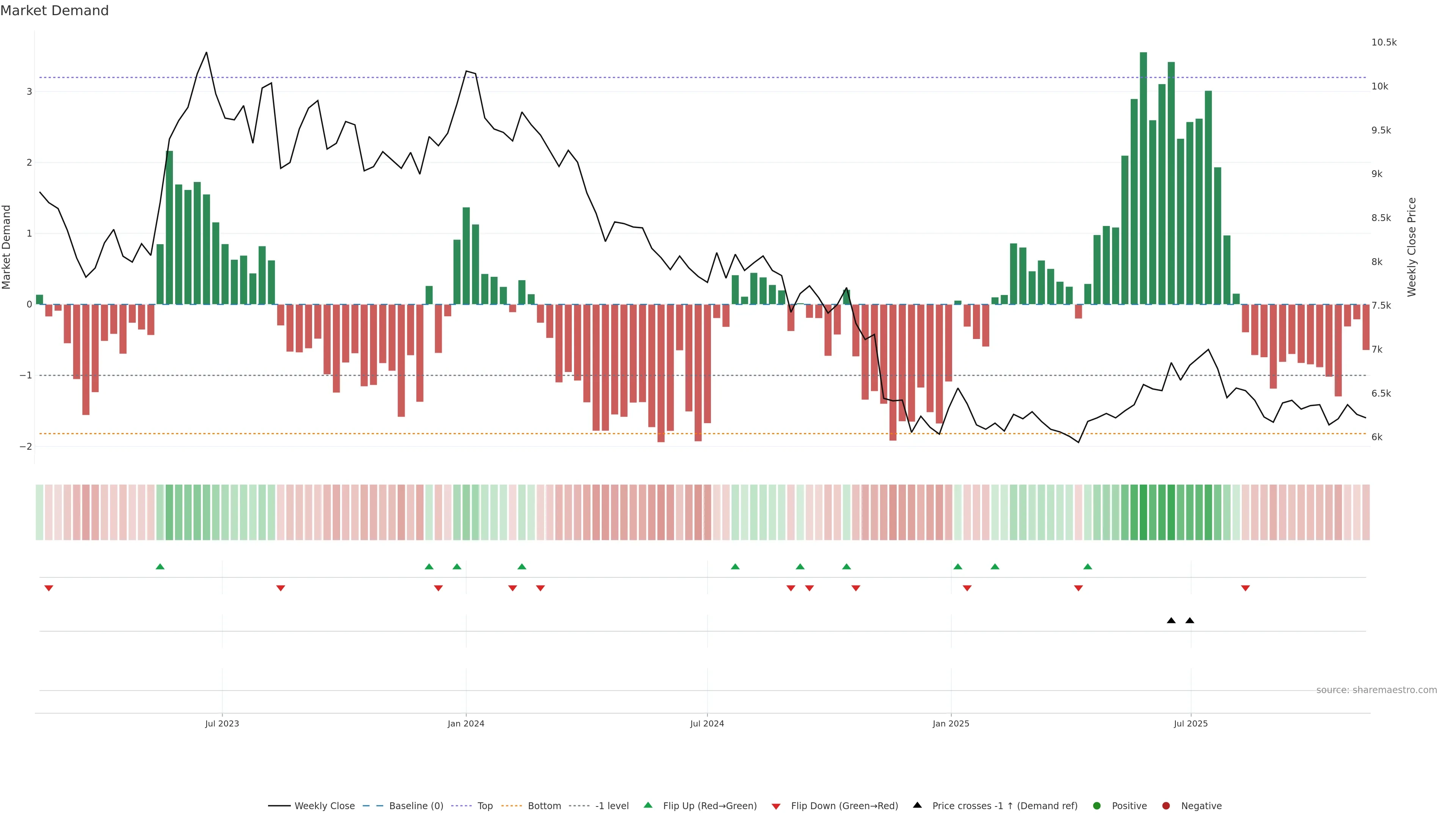Click the rightmost green flip-up triangle marker

[x=1087, y=567]
